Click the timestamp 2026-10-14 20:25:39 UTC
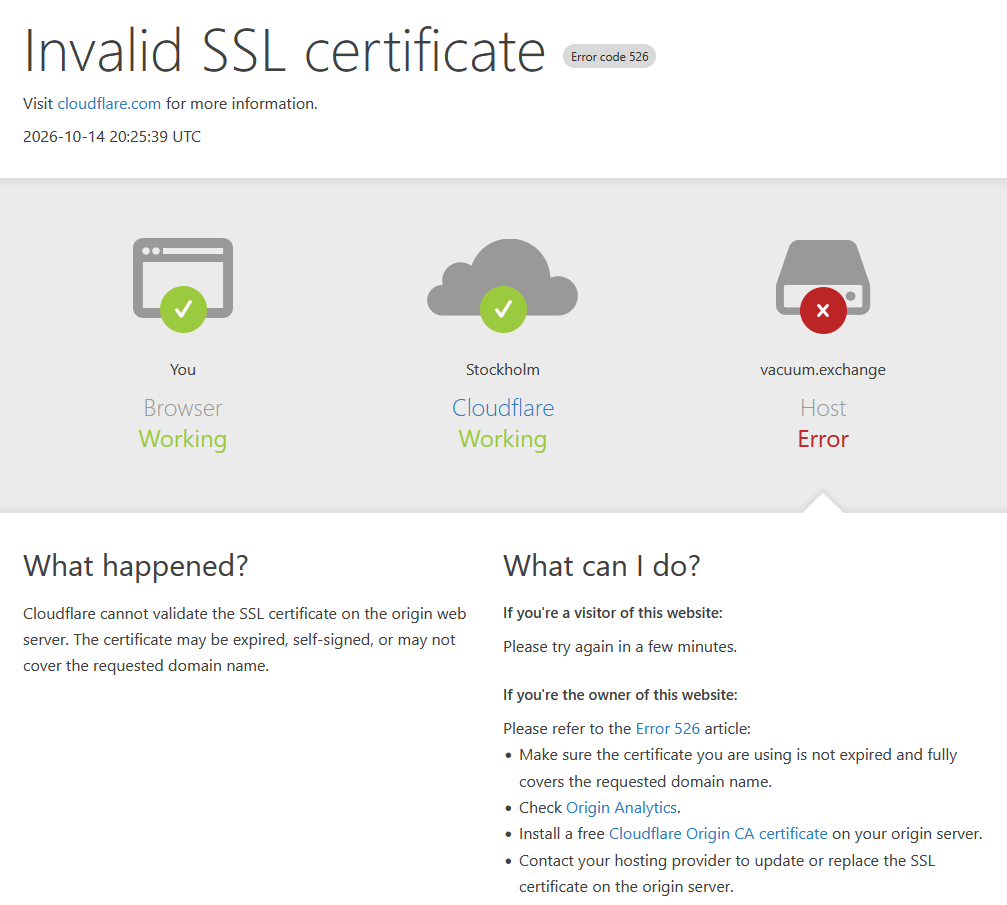1007x905 pixels. pos(112,137)
